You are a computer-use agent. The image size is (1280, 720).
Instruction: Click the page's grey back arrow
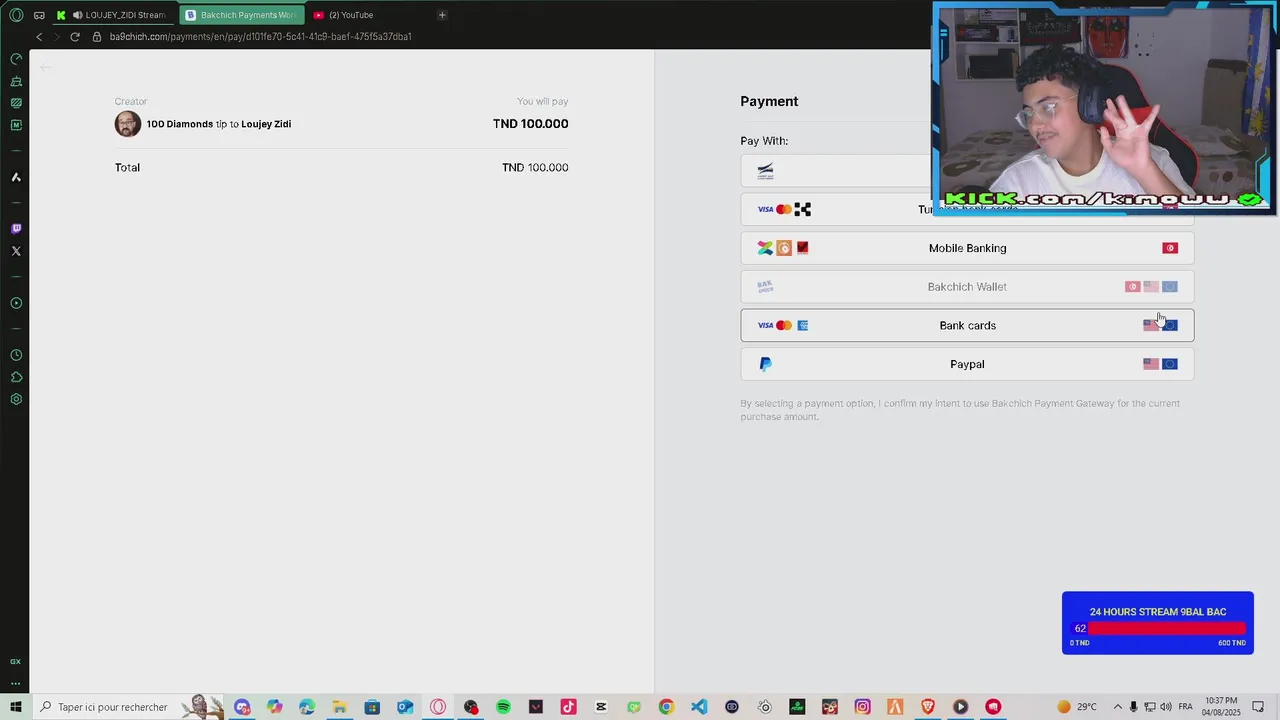[46, 67]
